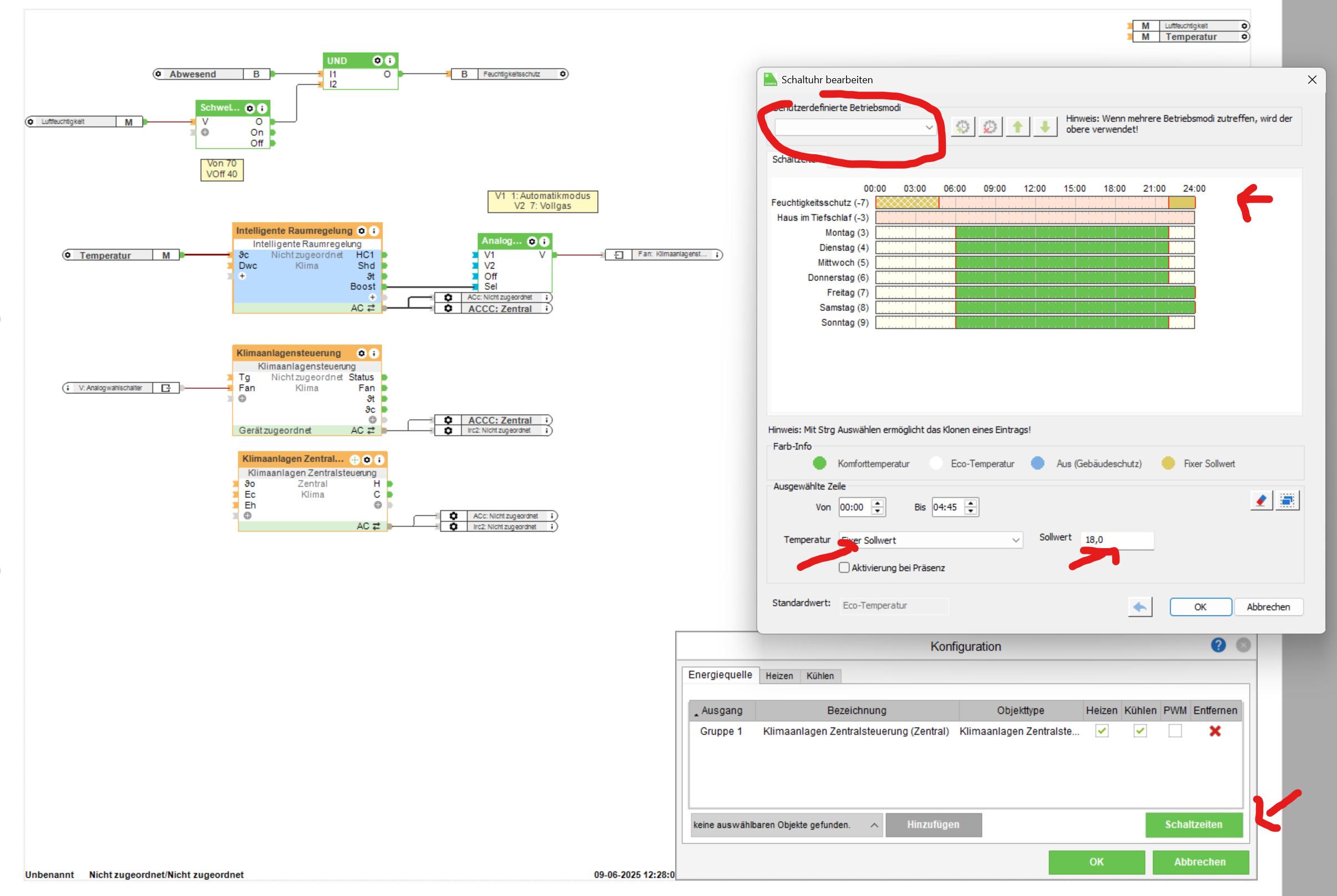The width and height of the screenshot is (1337, 896).
Task: Click the Sollwert input field
Action: (1116, 540)
